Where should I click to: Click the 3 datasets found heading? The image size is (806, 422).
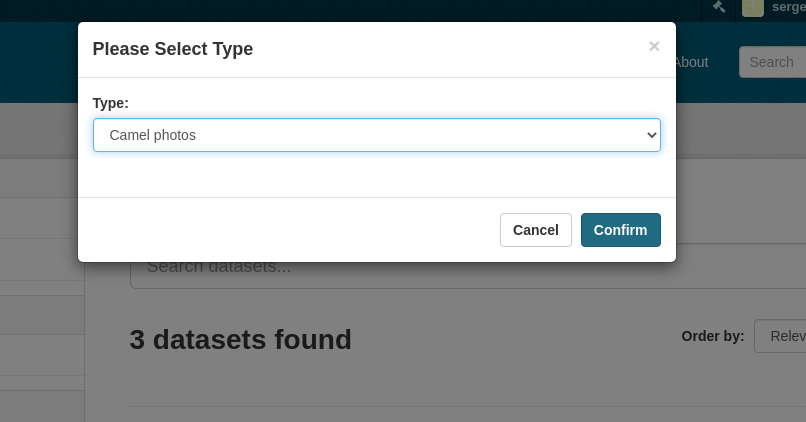(x=241, y=340)
